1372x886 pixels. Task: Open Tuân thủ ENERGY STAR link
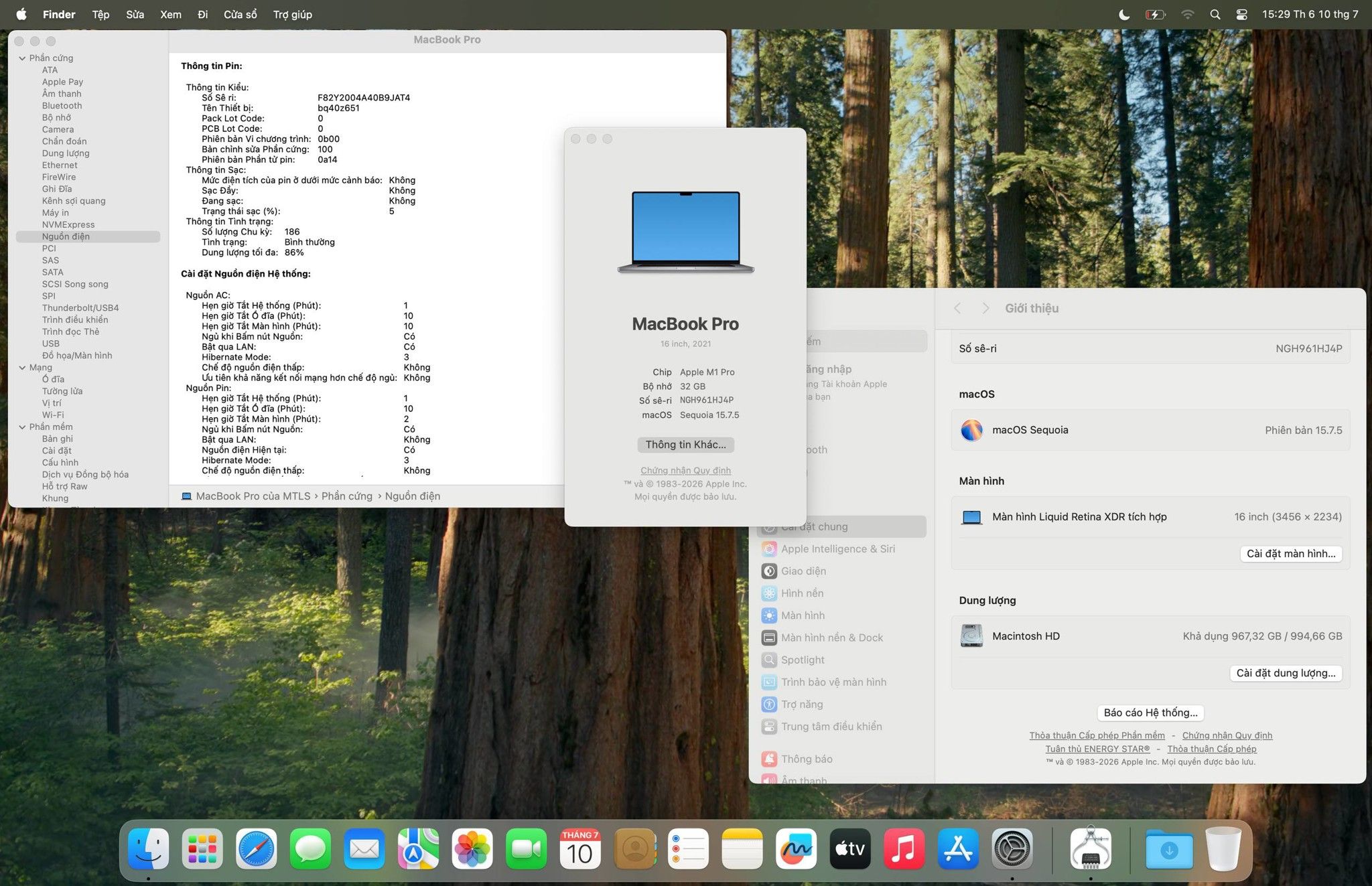1097,749
